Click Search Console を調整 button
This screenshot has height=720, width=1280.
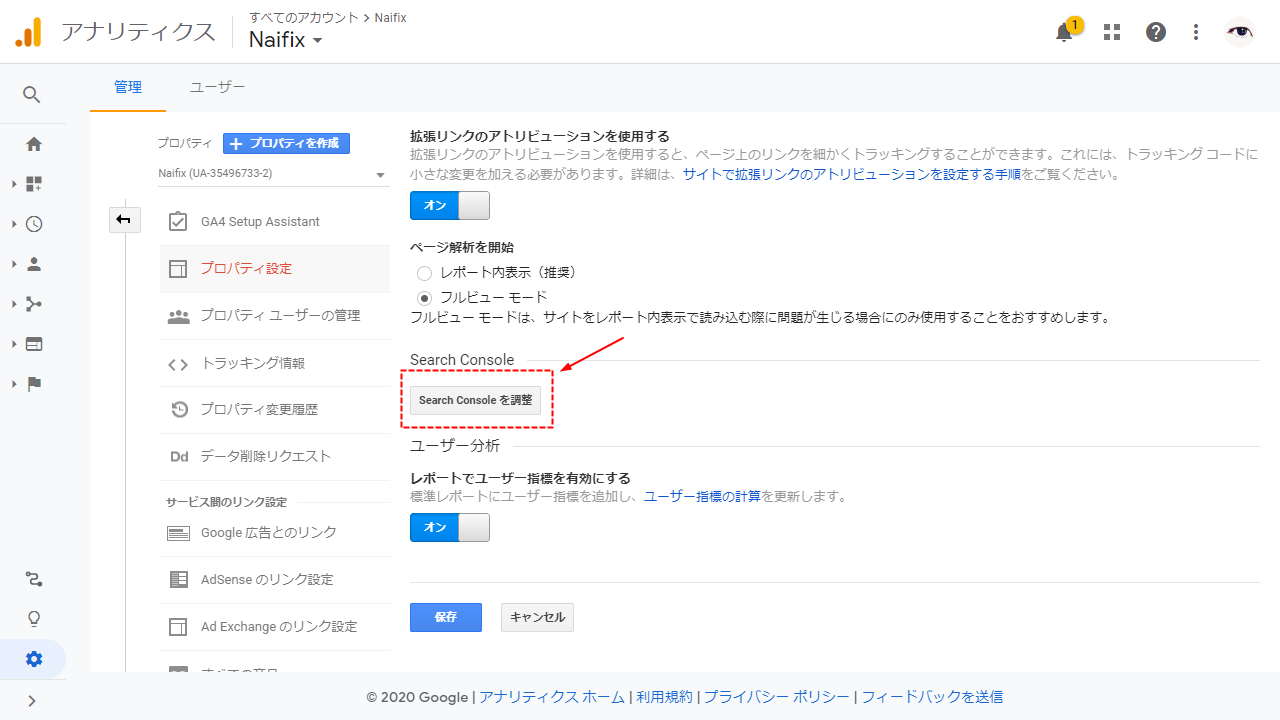475,400
